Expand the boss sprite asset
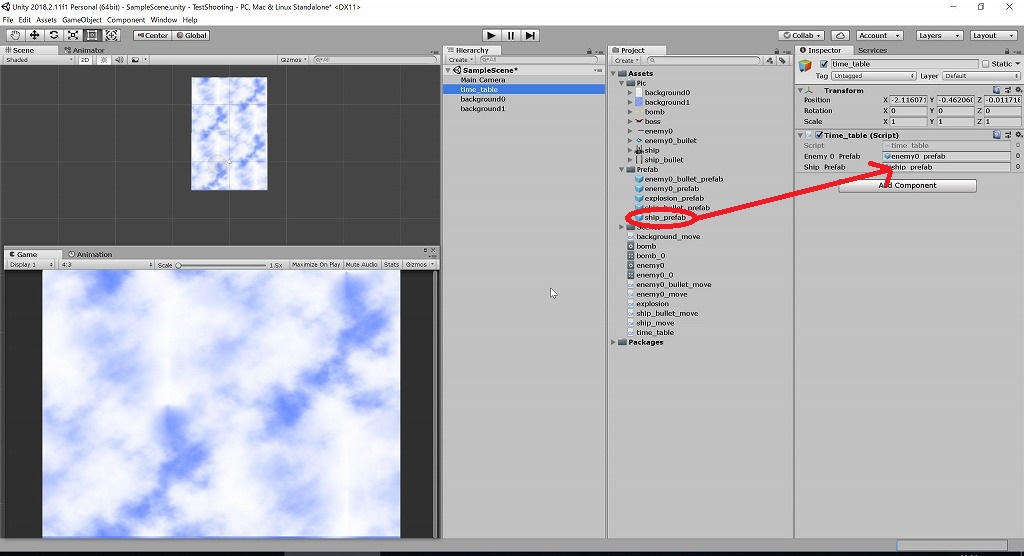Image resolution: width=1024 pixels, height=556 pixels. (630, 122)
